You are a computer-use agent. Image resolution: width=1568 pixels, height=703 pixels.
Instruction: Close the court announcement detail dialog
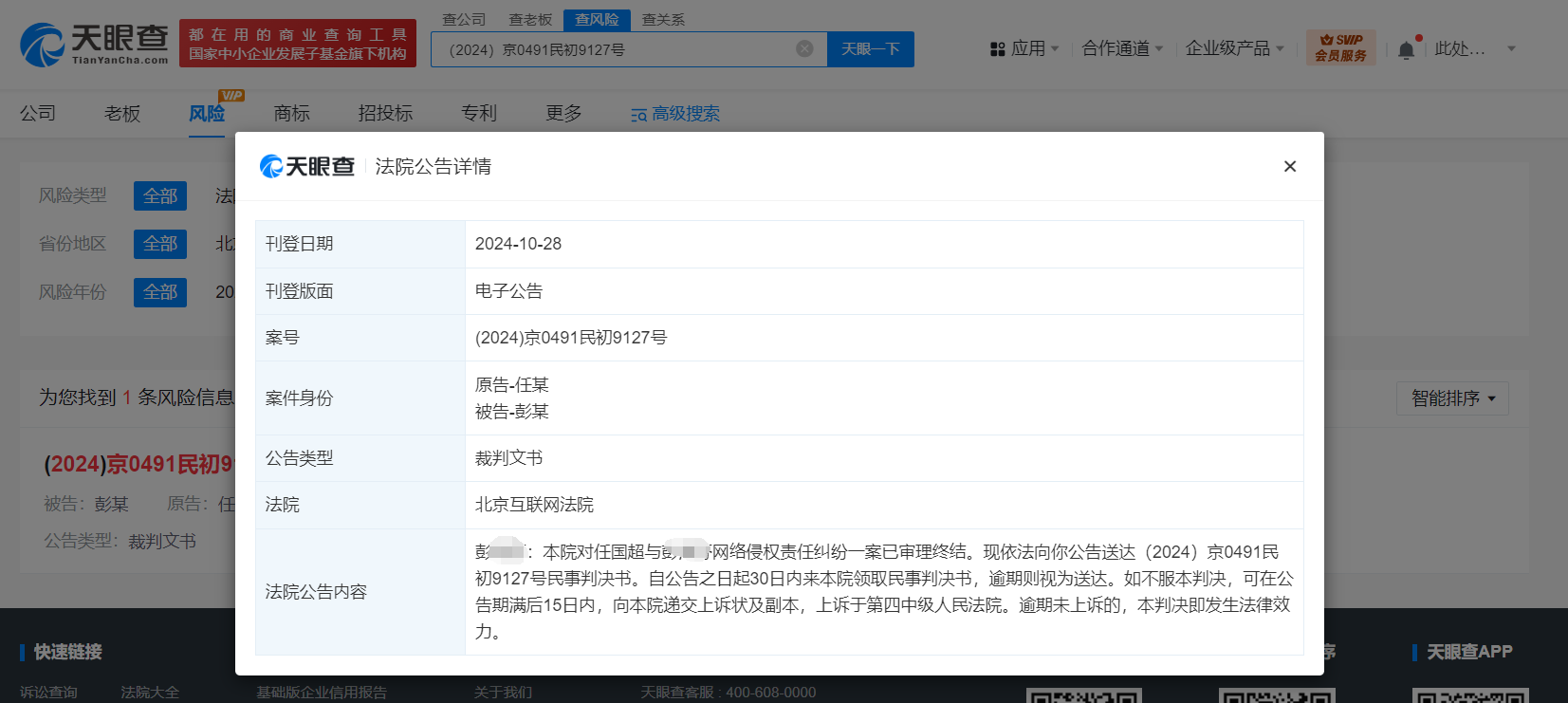click(x=1289, y=166)
